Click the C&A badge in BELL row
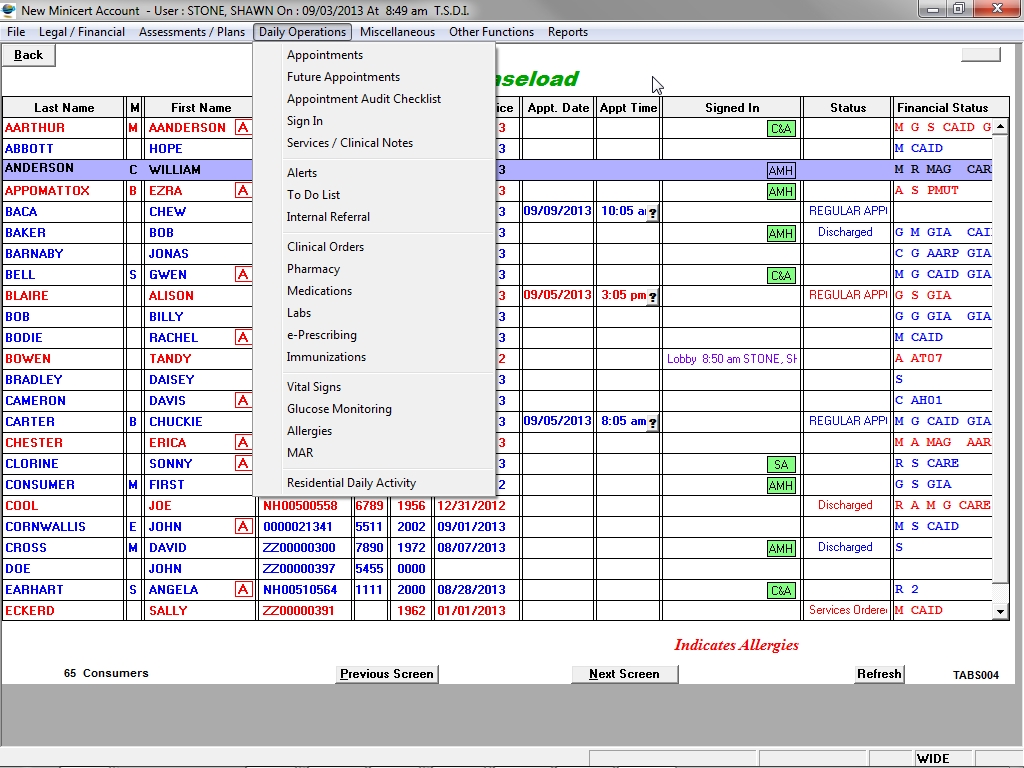The width and height of the screenshot is (1024, 768). click(781, 276)
